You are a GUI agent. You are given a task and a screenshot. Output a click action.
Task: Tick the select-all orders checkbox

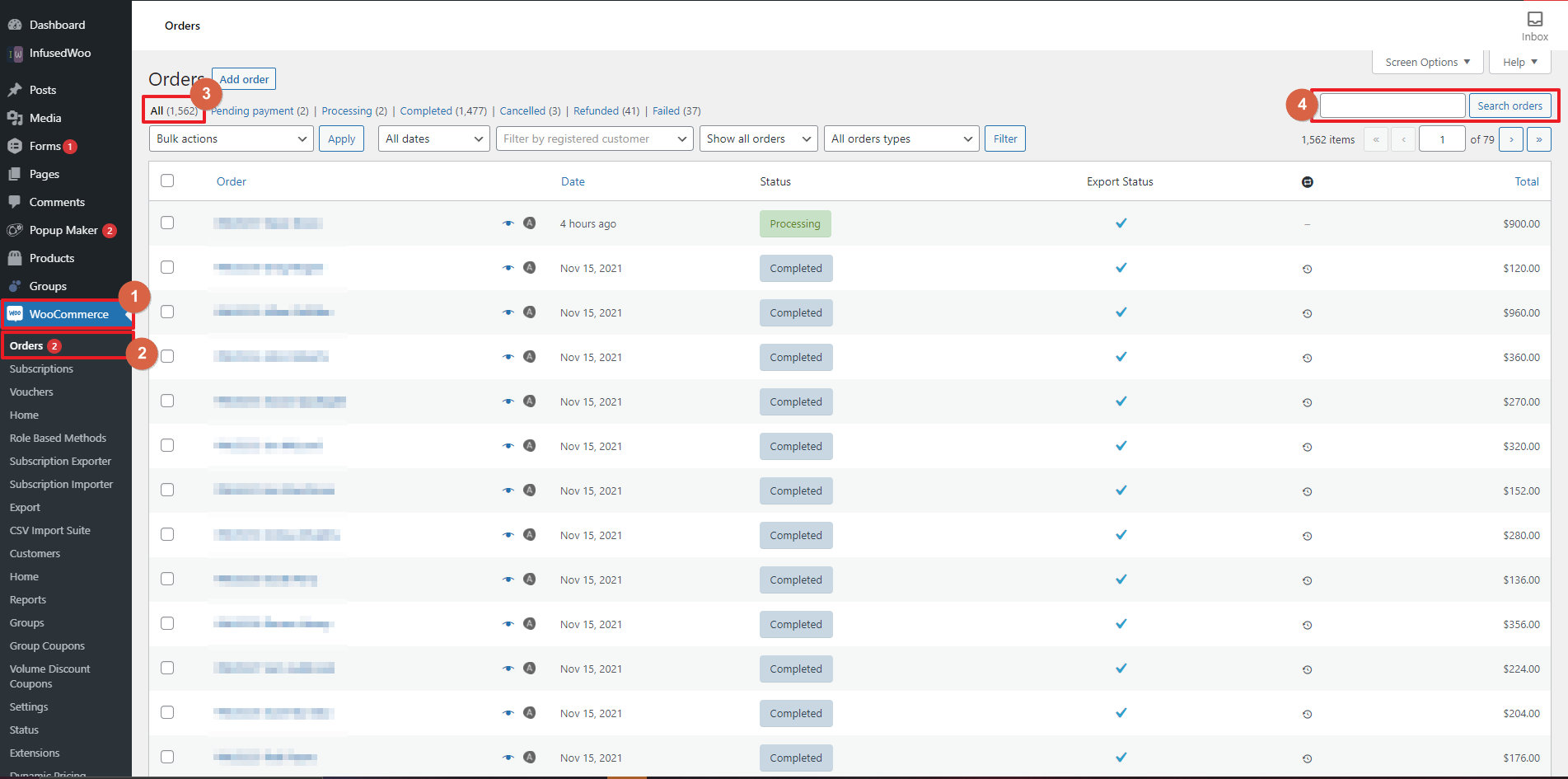[167, 181]
